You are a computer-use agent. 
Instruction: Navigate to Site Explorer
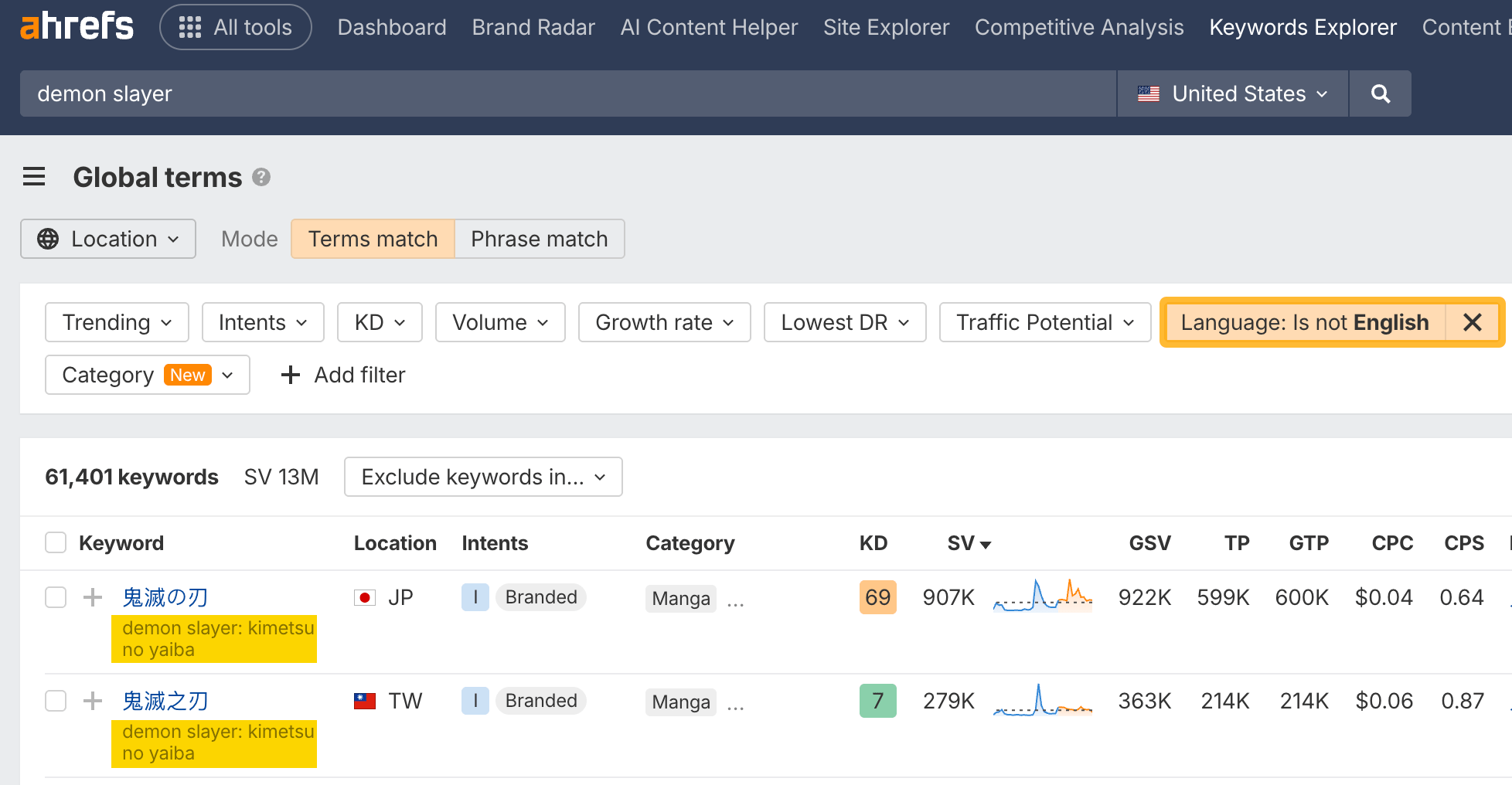tap(886, 27)
